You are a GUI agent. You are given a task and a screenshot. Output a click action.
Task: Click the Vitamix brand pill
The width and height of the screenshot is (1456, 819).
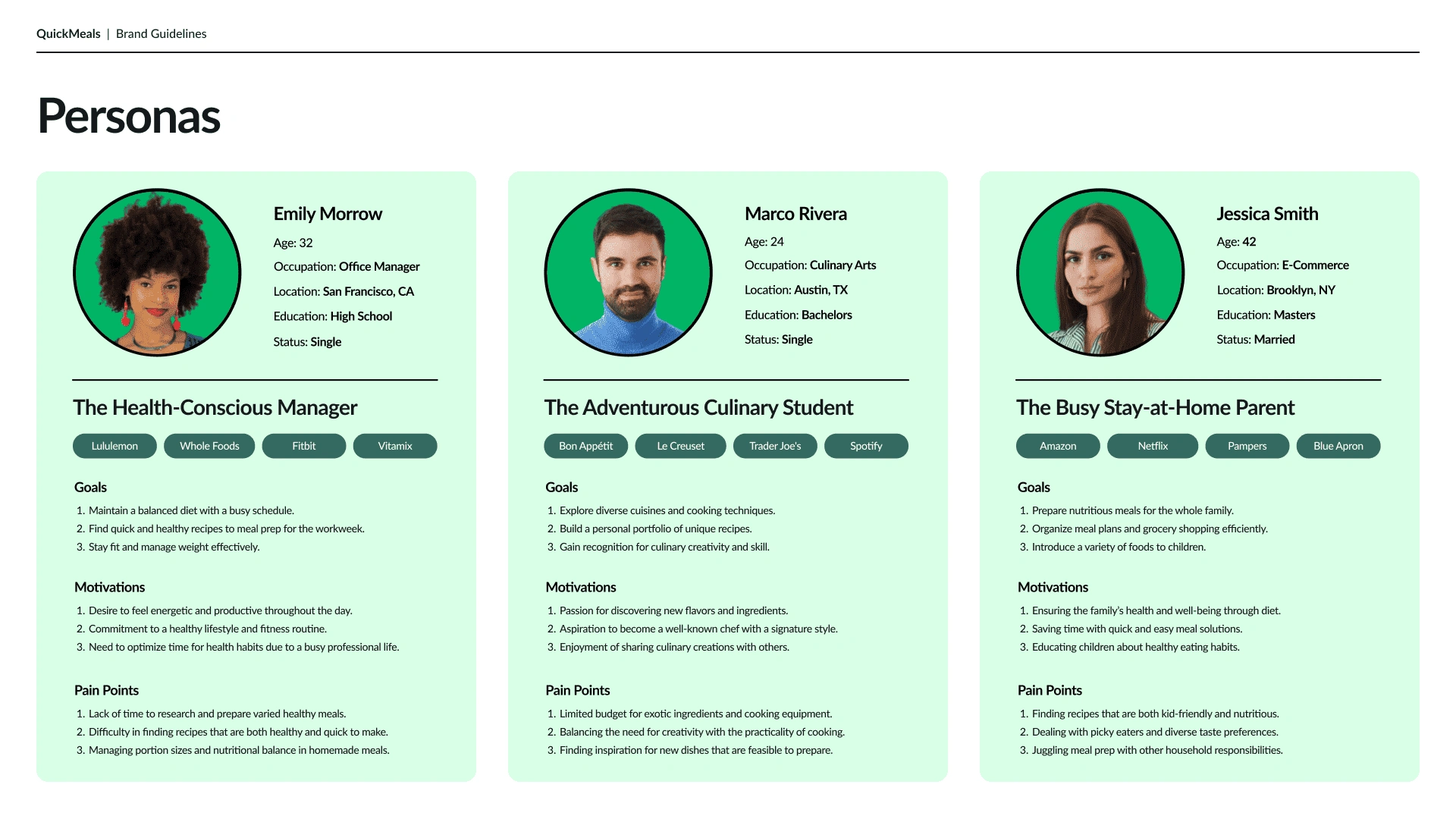click(x=394, y=446)
